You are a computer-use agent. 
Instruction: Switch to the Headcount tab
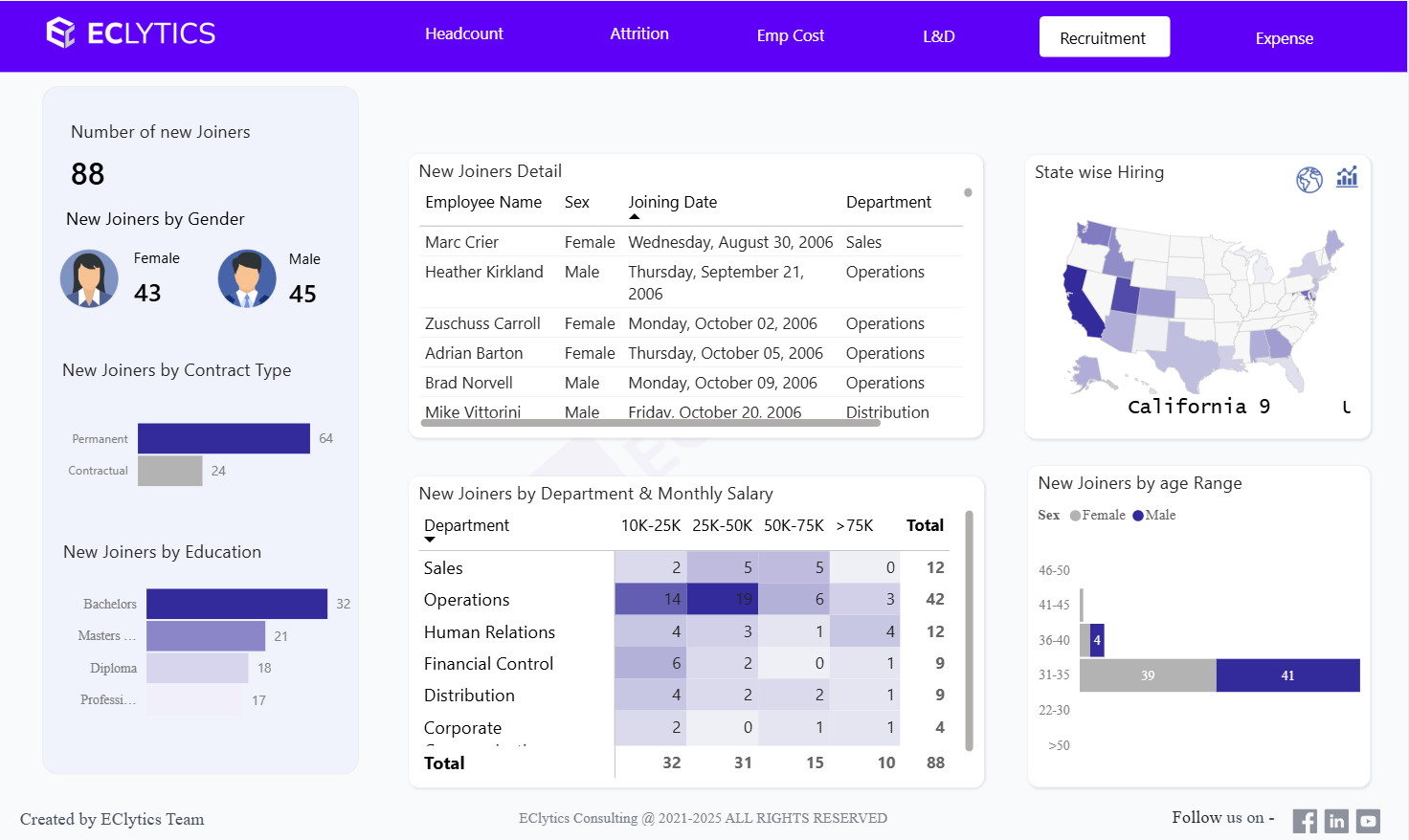click(x=463, y=34)
